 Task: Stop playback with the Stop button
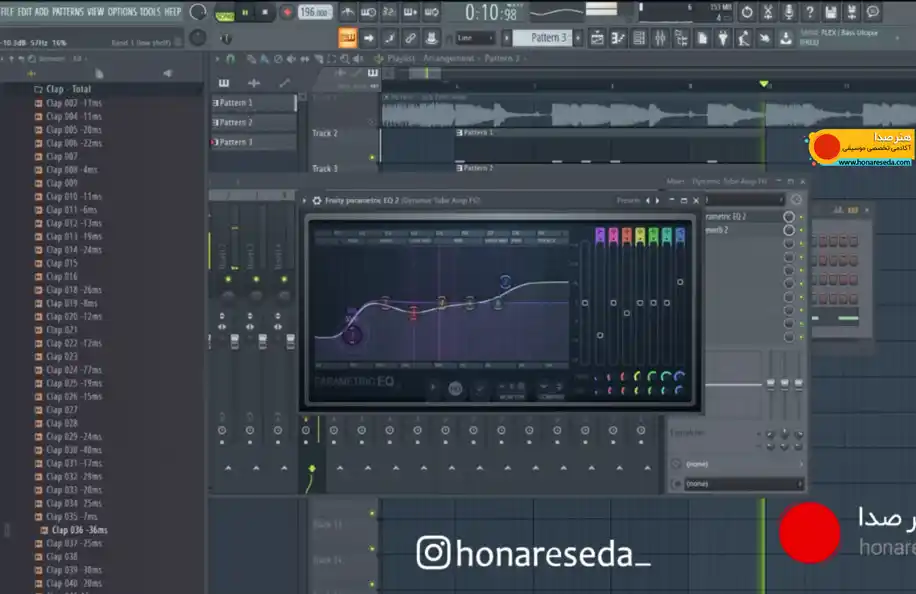coord(265,12)
